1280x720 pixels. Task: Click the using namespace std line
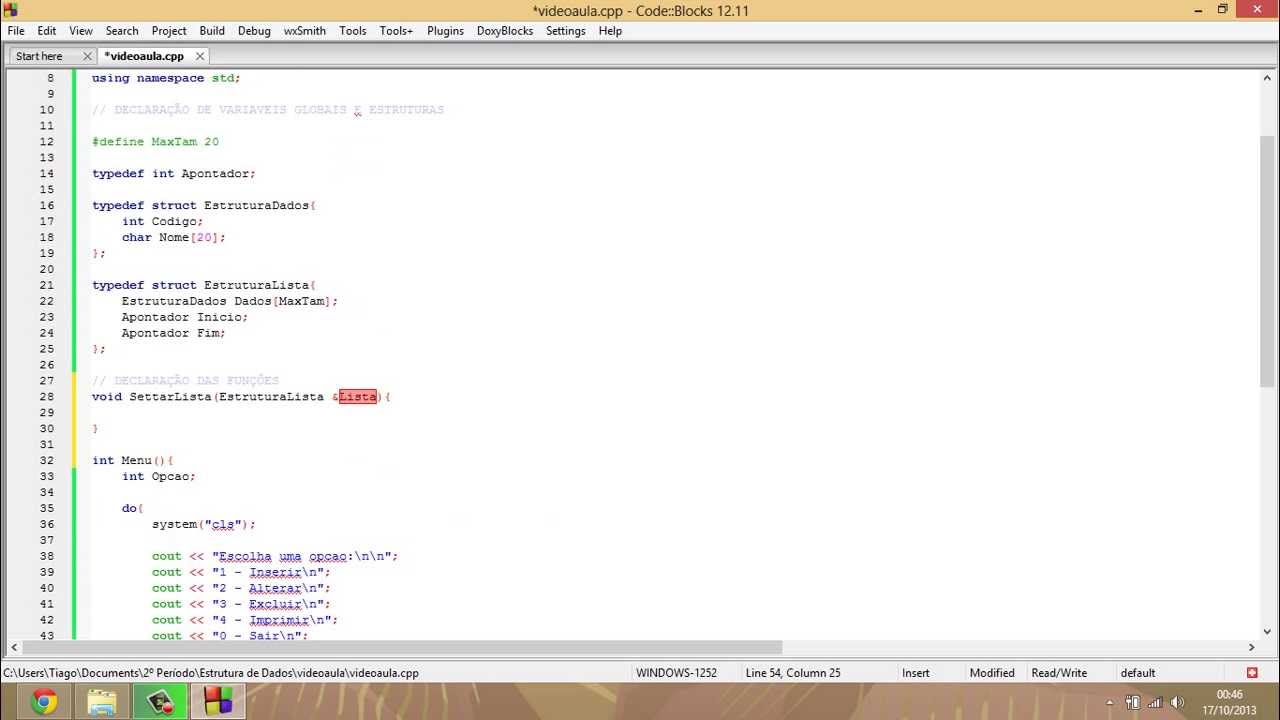[x=166, y=78]
